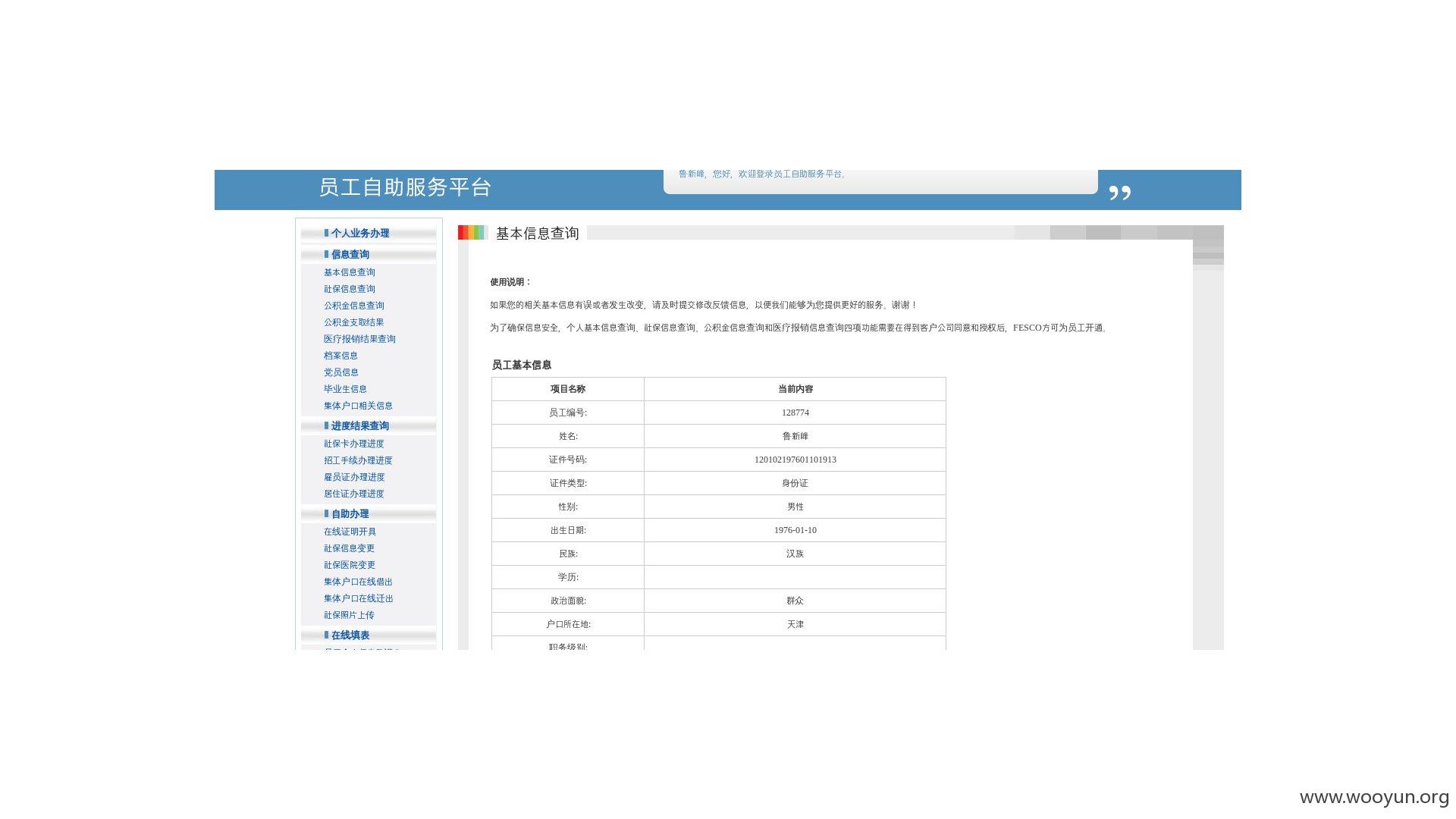This screenshot has height=819, width=1456.
Task: Click the quotation mark icon in header
Action: point(1120,193)
